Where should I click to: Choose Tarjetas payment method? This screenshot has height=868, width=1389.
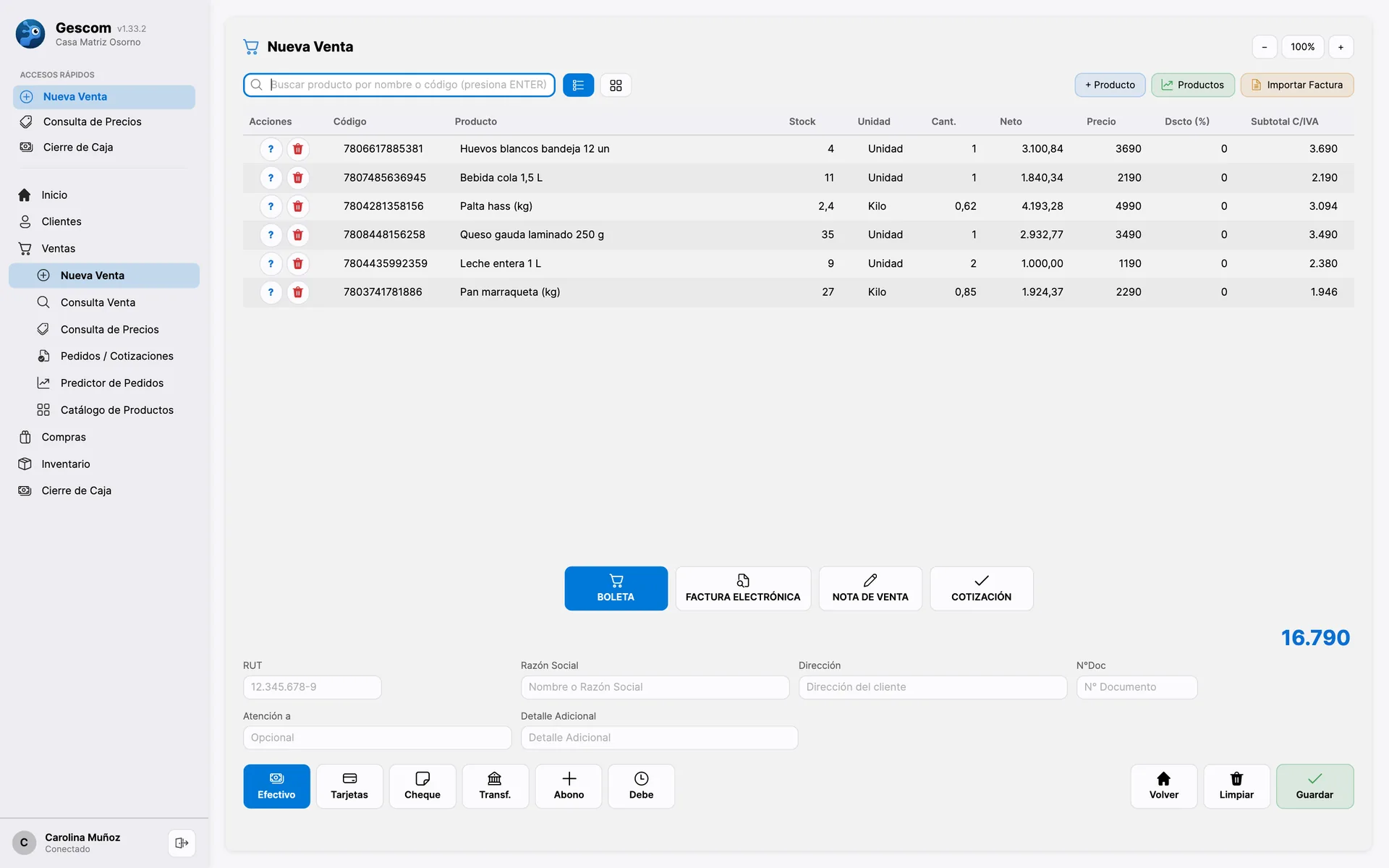click(x=349, y=786)
